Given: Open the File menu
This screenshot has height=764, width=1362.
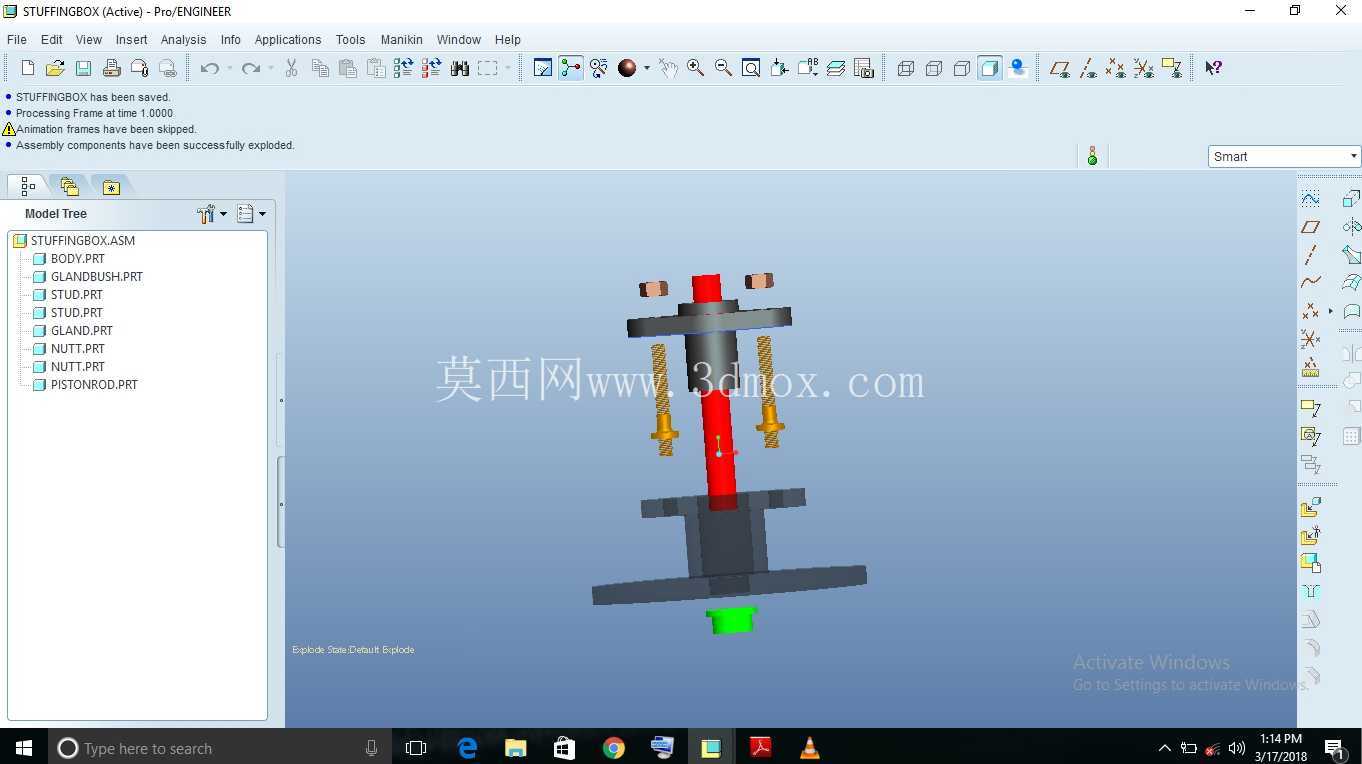Looking at the screenshot, I should click(x=17, y=40).
